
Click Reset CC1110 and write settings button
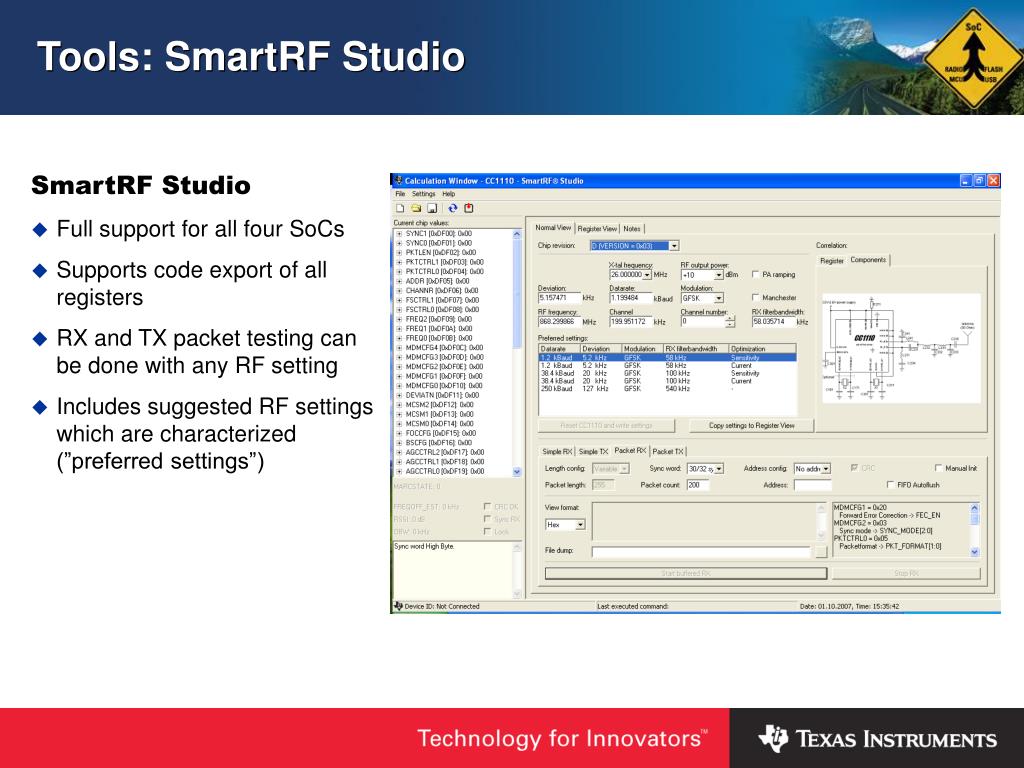tap(606, 425)
